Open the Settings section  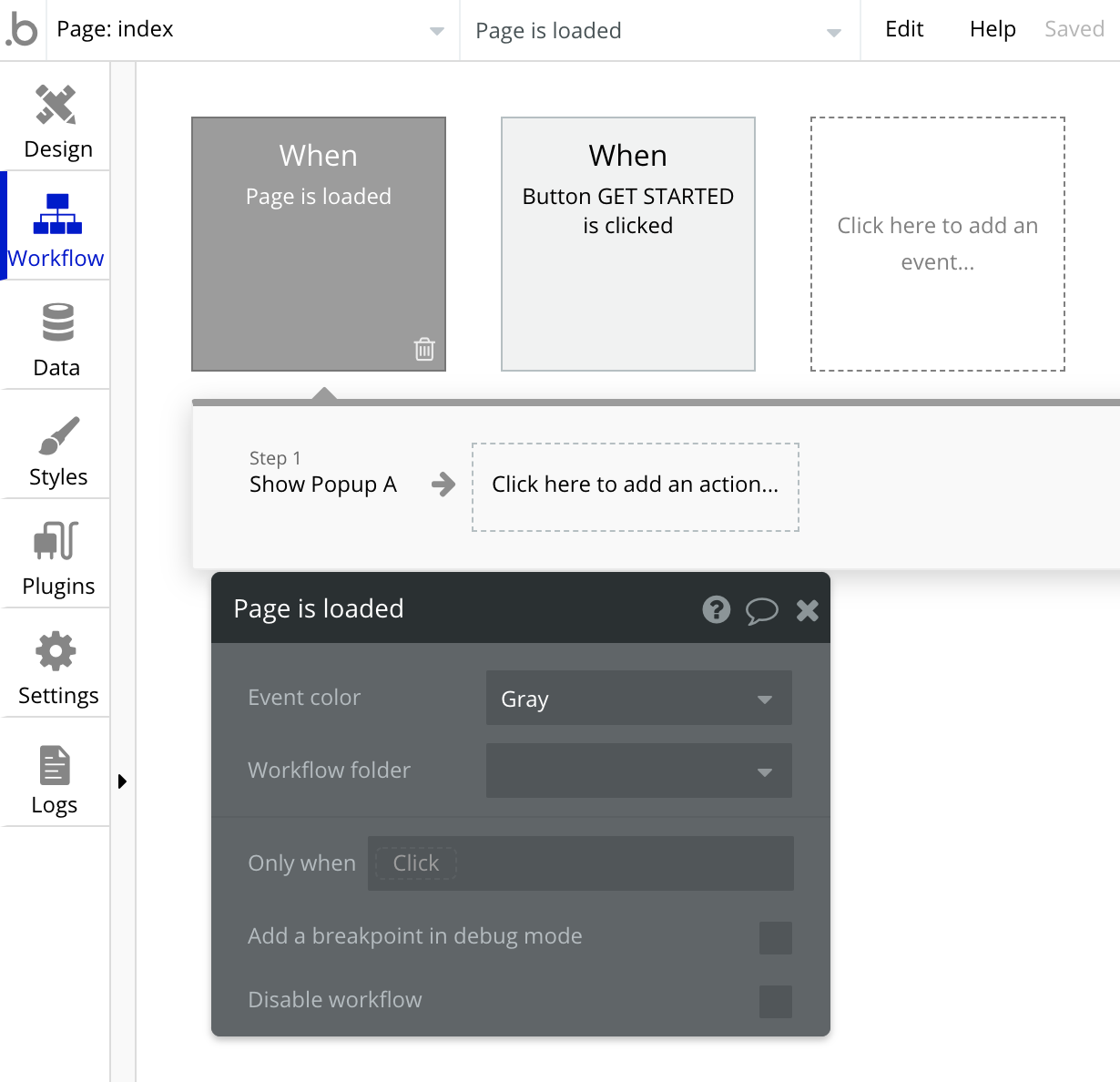56,663
